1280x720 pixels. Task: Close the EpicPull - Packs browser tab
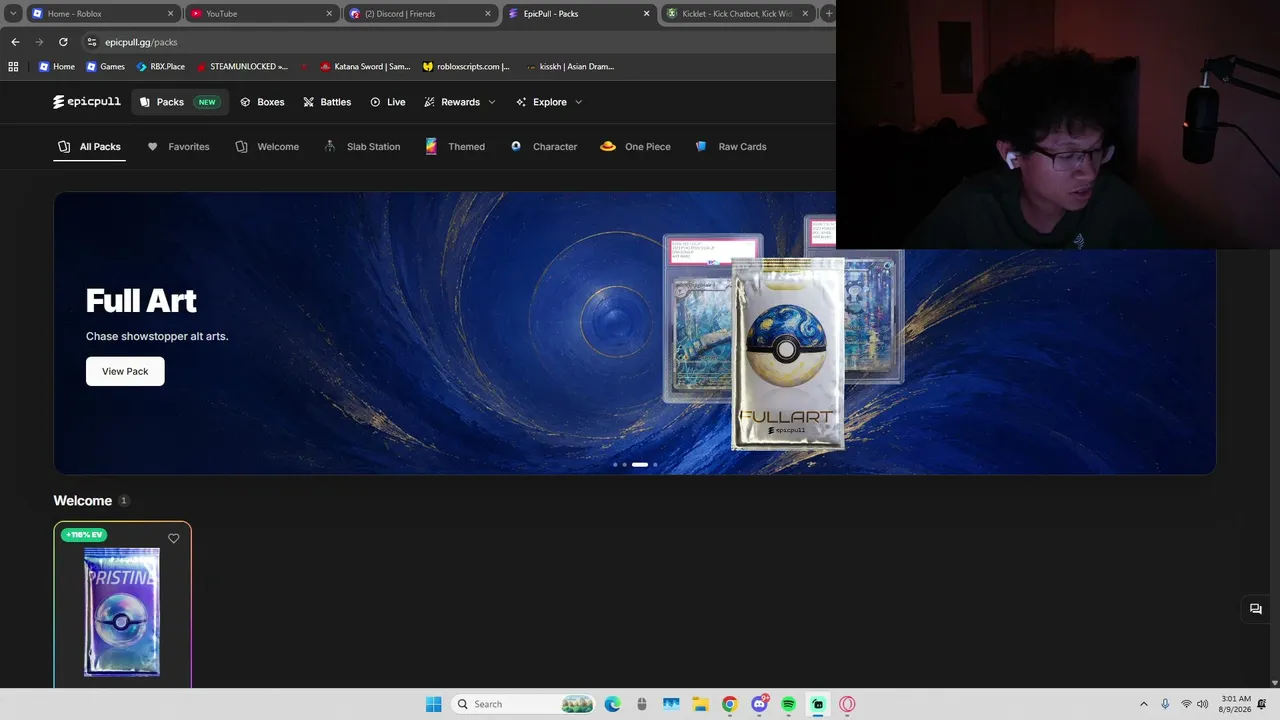click(x=646, y=14)
